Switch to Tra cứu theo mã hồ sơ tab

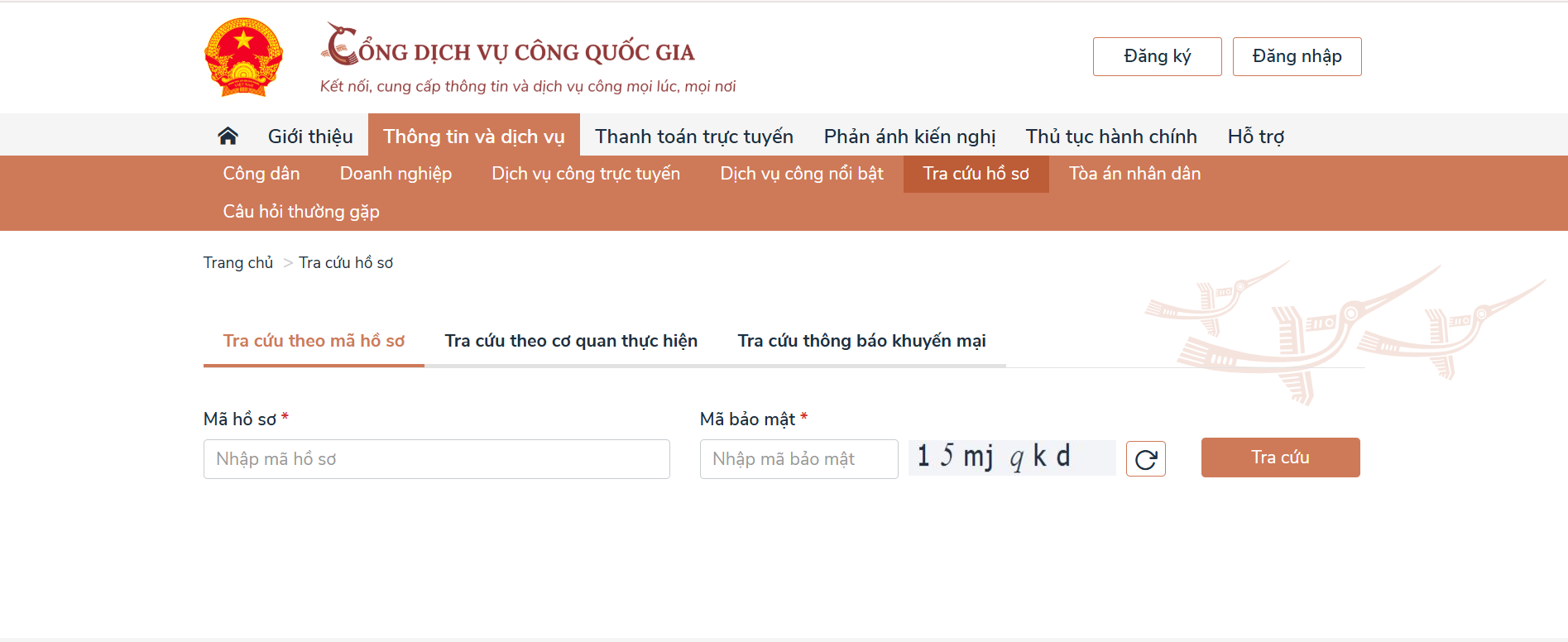314,341
